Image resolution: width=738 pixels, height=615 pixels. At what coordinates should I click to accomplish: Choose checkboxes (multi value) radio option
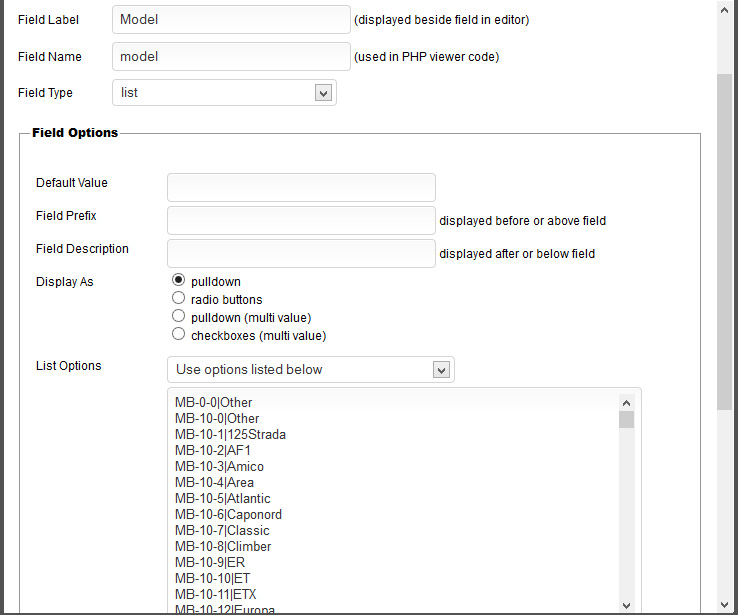pyautogui.click(x=179, y=334)
